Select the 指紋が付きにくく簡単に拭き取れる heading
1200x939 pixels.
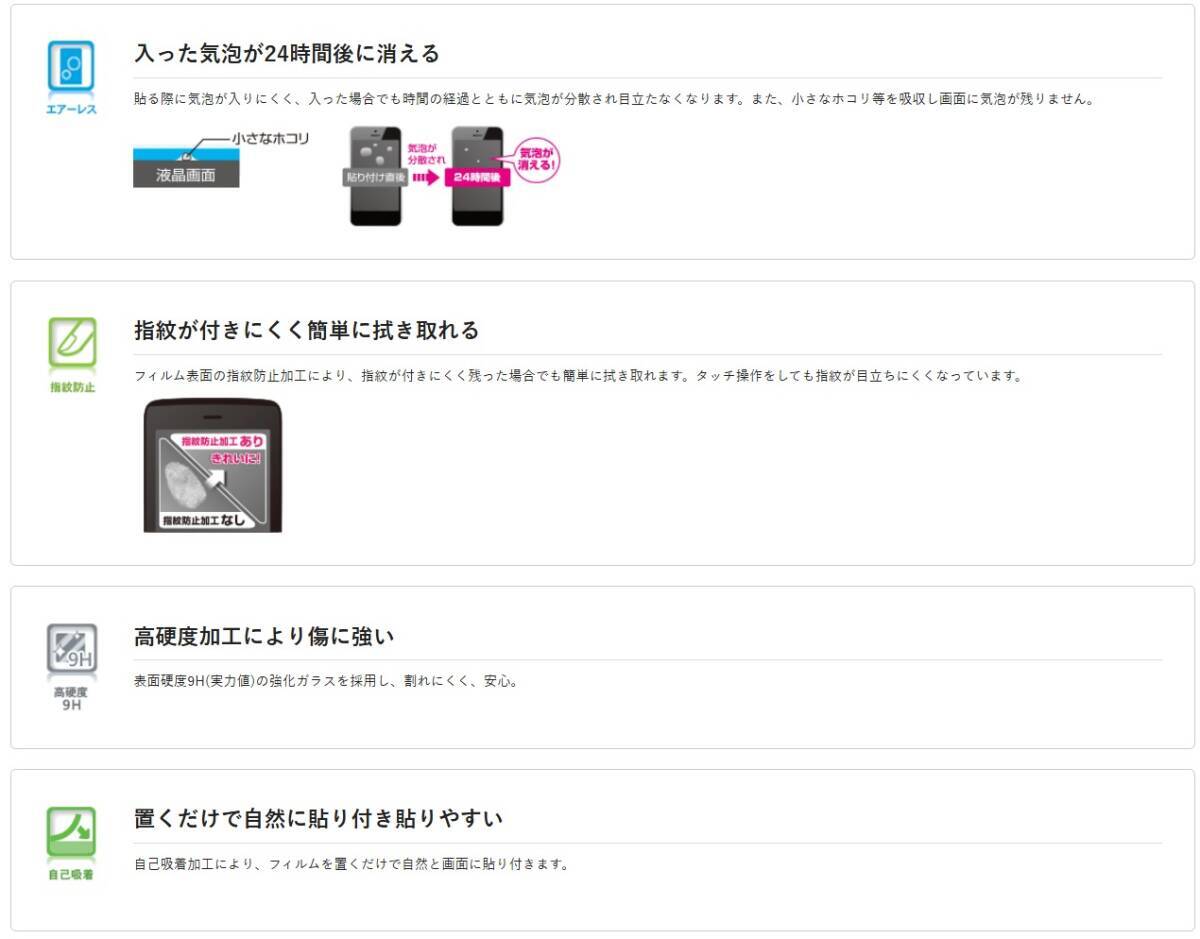tap(307, 330)
